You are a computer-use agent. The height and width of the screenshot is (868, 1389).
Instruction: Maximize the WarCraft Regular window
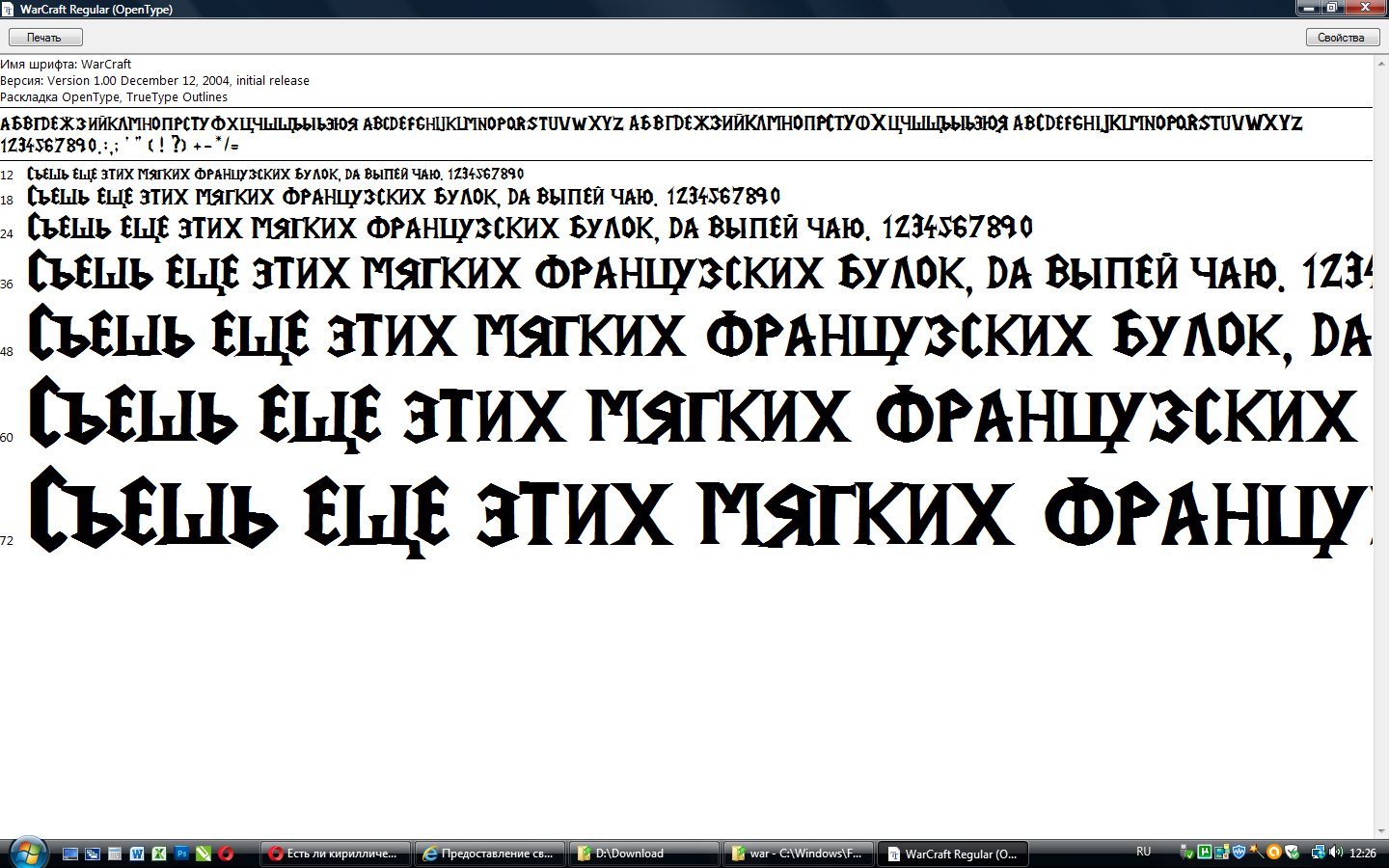[1332, 8]
